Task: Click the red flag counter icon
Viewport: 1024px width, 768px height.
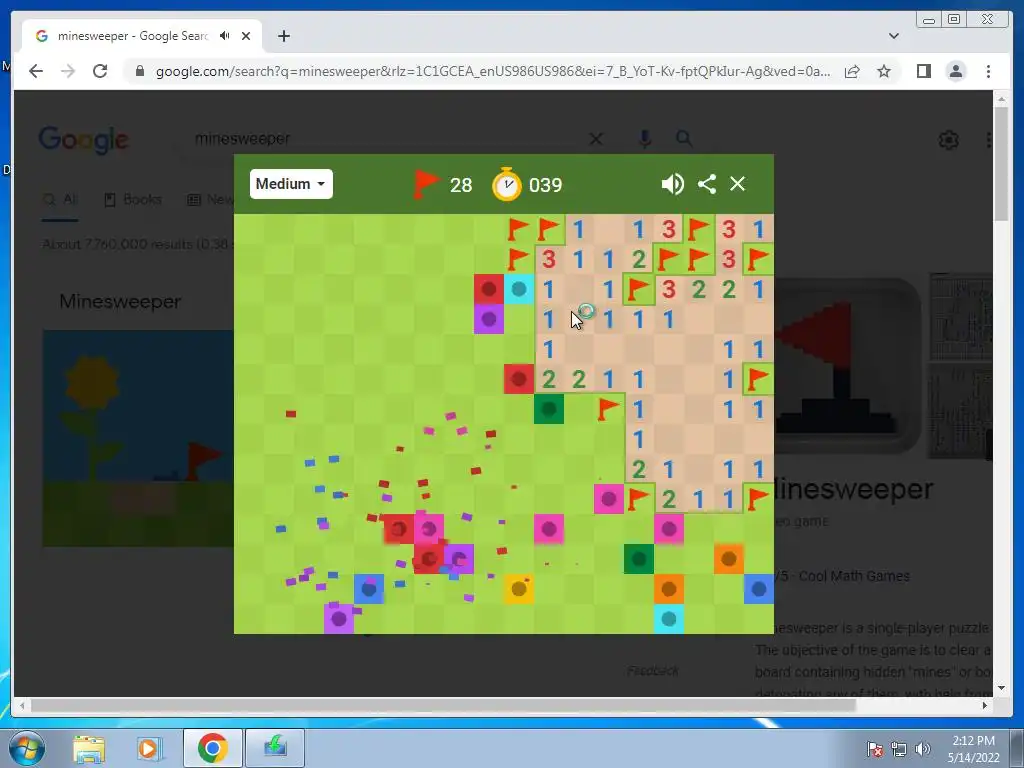Action: pyautogui.click(x=425, y=184)
